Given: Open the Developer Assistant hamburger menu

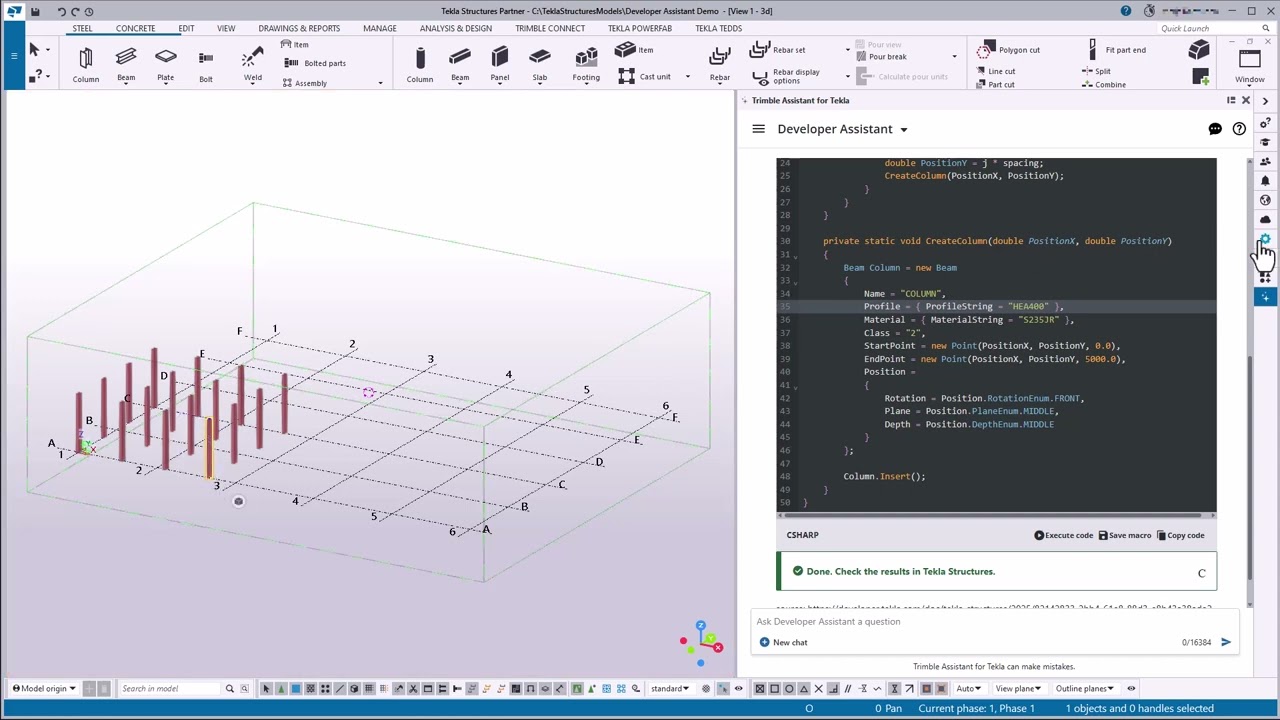Looking at the screenshot, I should pyautogui.click(x=758, y=129).
